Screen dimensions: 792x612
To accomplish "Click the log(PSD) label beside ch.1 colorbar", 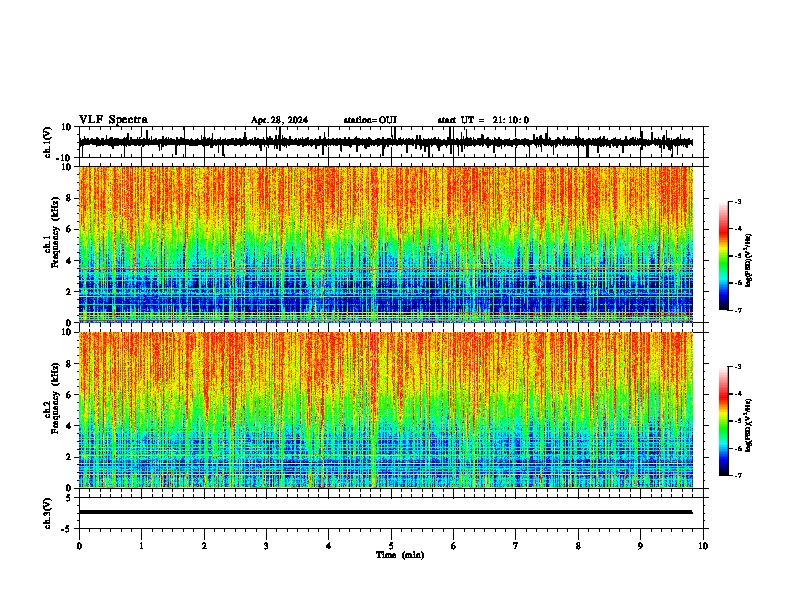I will pos(749,260).
